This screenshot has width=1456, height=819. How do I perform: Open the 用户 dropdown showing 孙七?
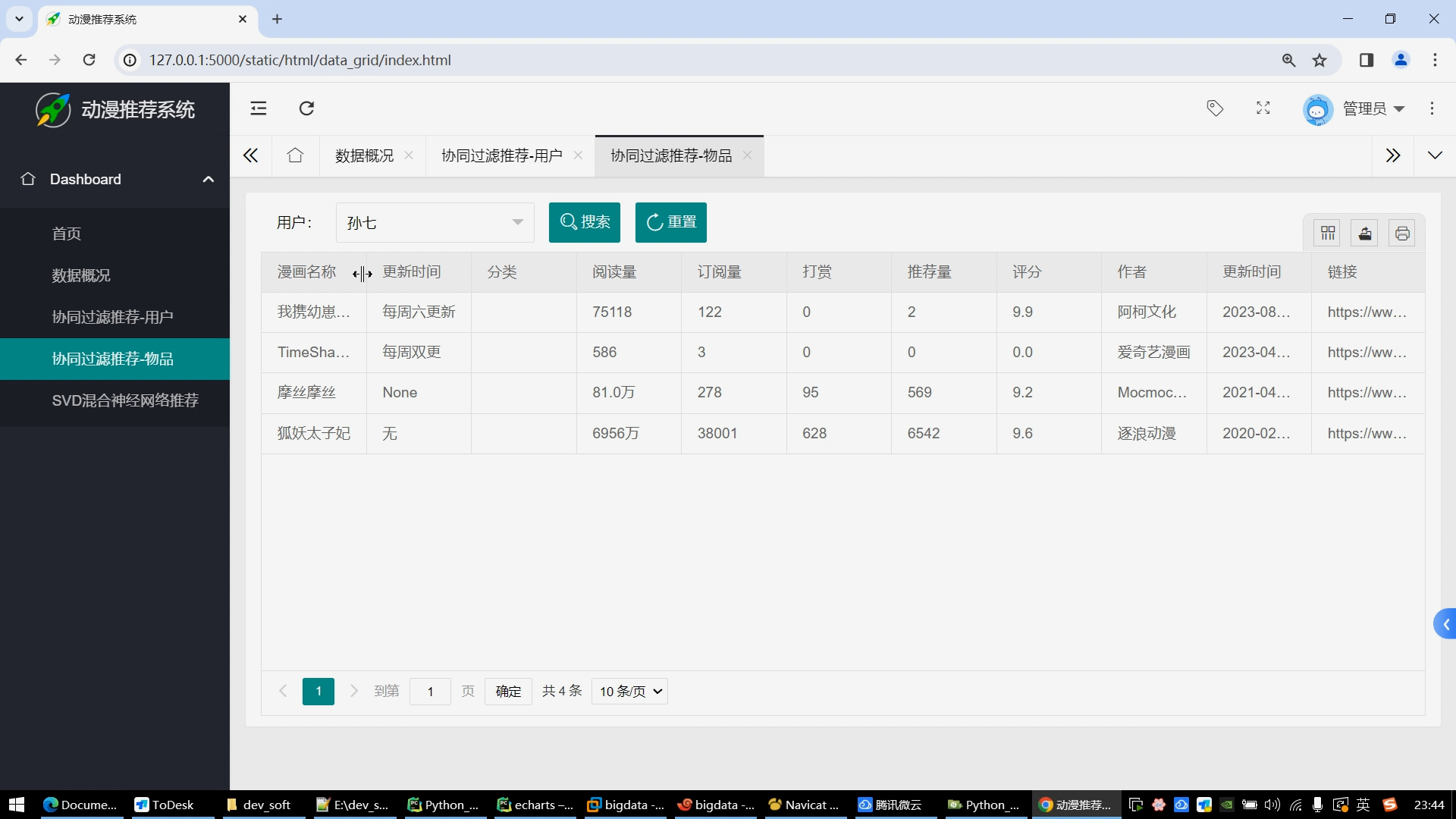pyautogui.click(x=435, y=222)
